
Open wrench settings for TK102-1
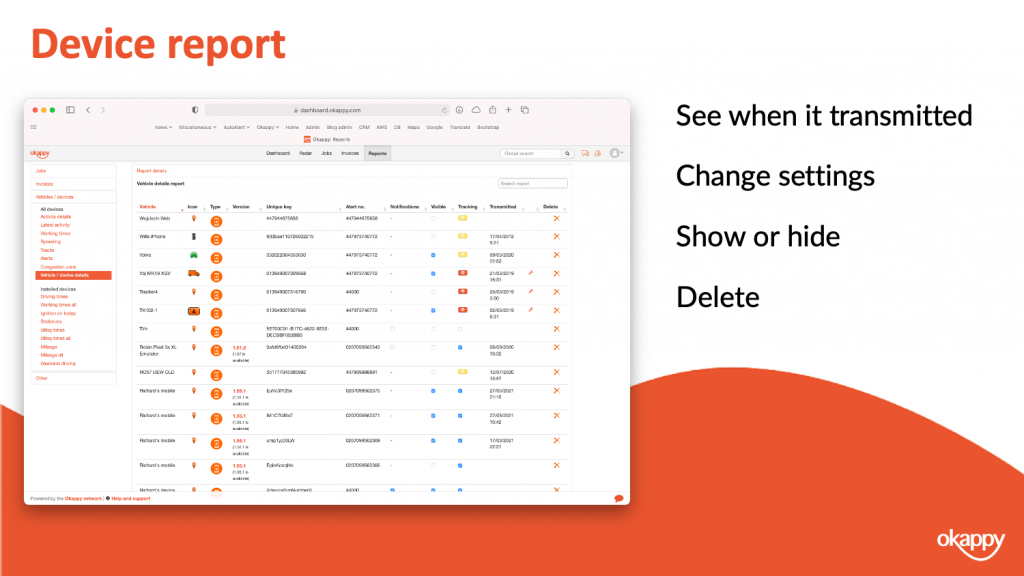coord(531,310)
